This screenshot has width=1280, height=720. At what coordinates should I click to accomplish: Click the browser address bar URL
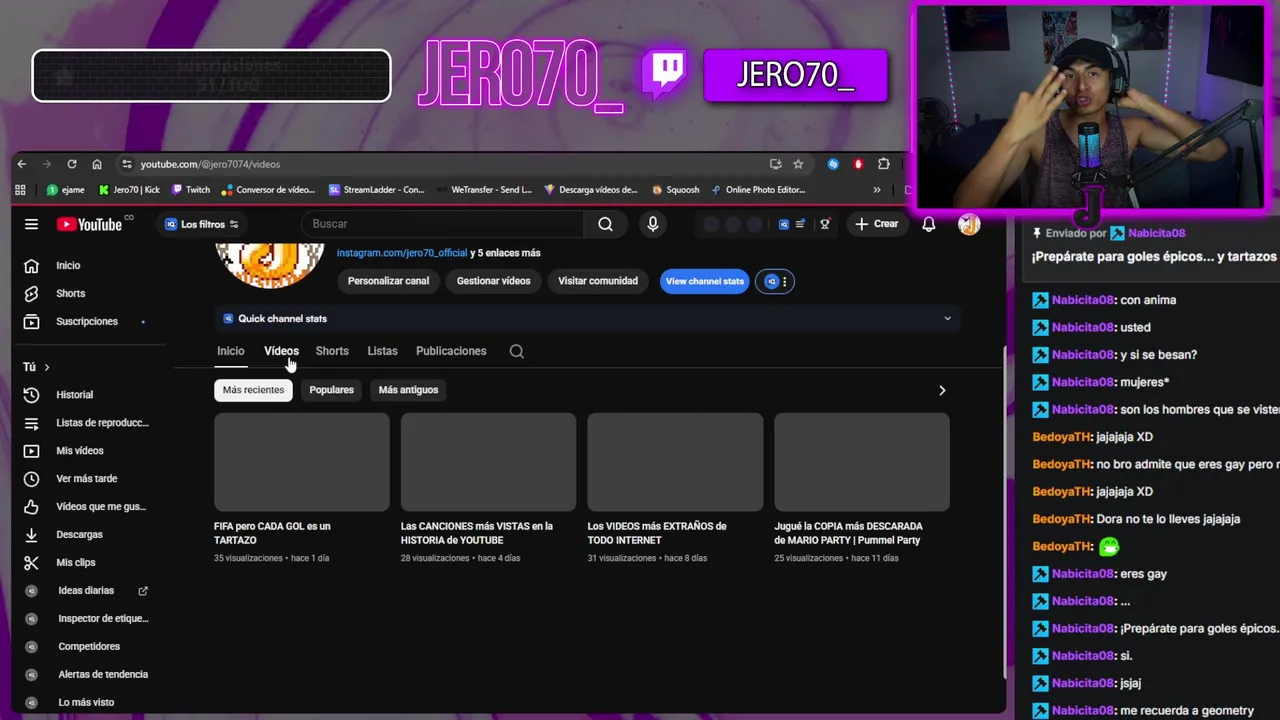[x=210, y=164]
